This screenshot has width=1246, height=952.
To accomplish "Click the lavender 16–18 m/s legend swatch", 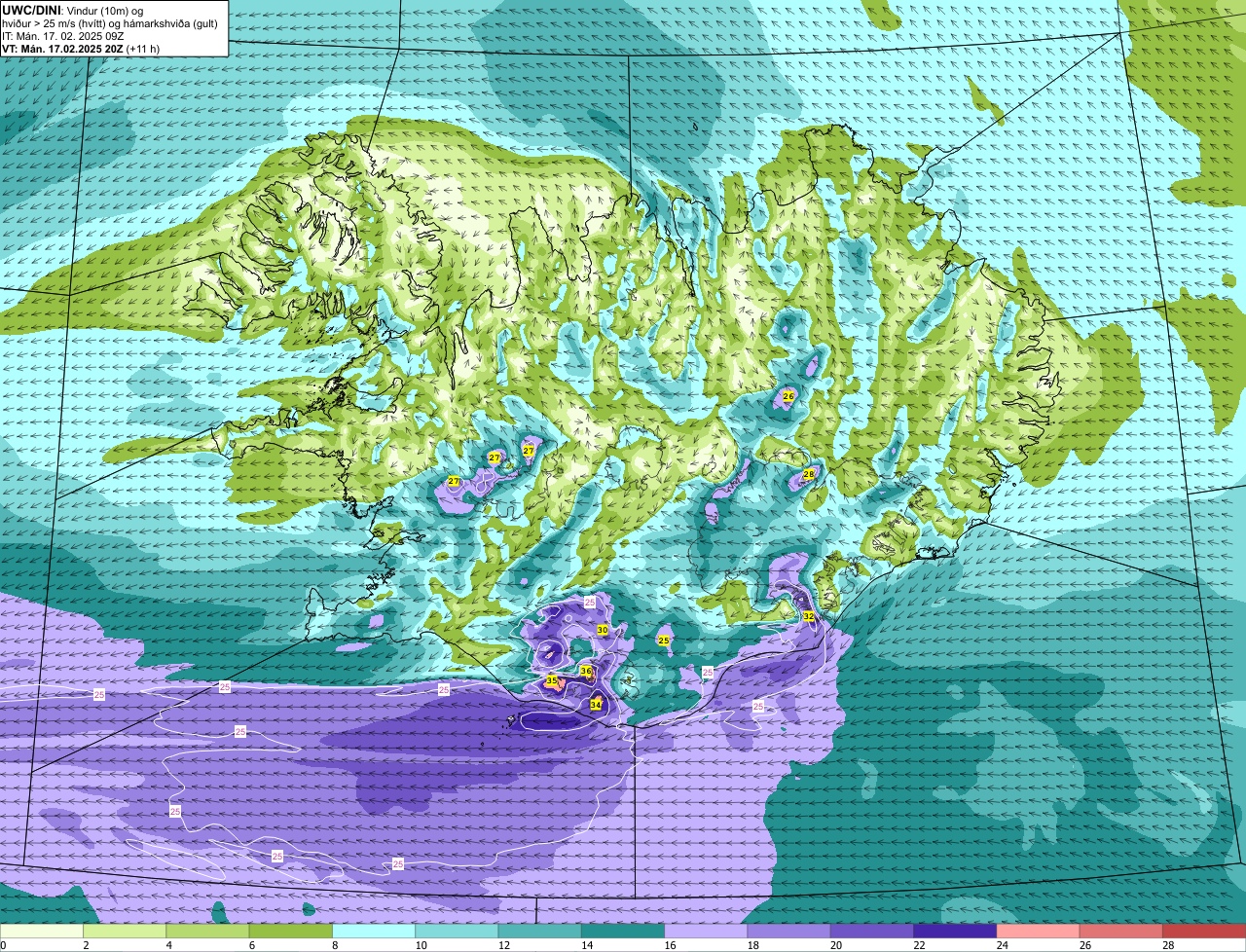I will [x=706, y=931].
